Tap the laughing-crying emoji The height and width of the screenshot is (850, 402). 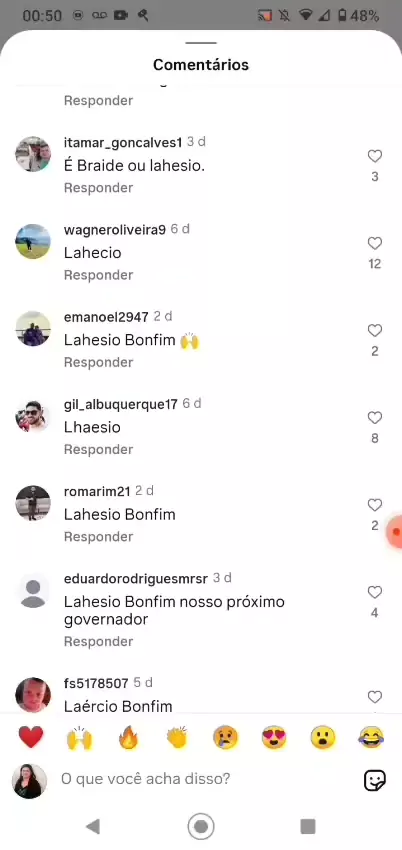pyautogui.click(x=372, y=738)
